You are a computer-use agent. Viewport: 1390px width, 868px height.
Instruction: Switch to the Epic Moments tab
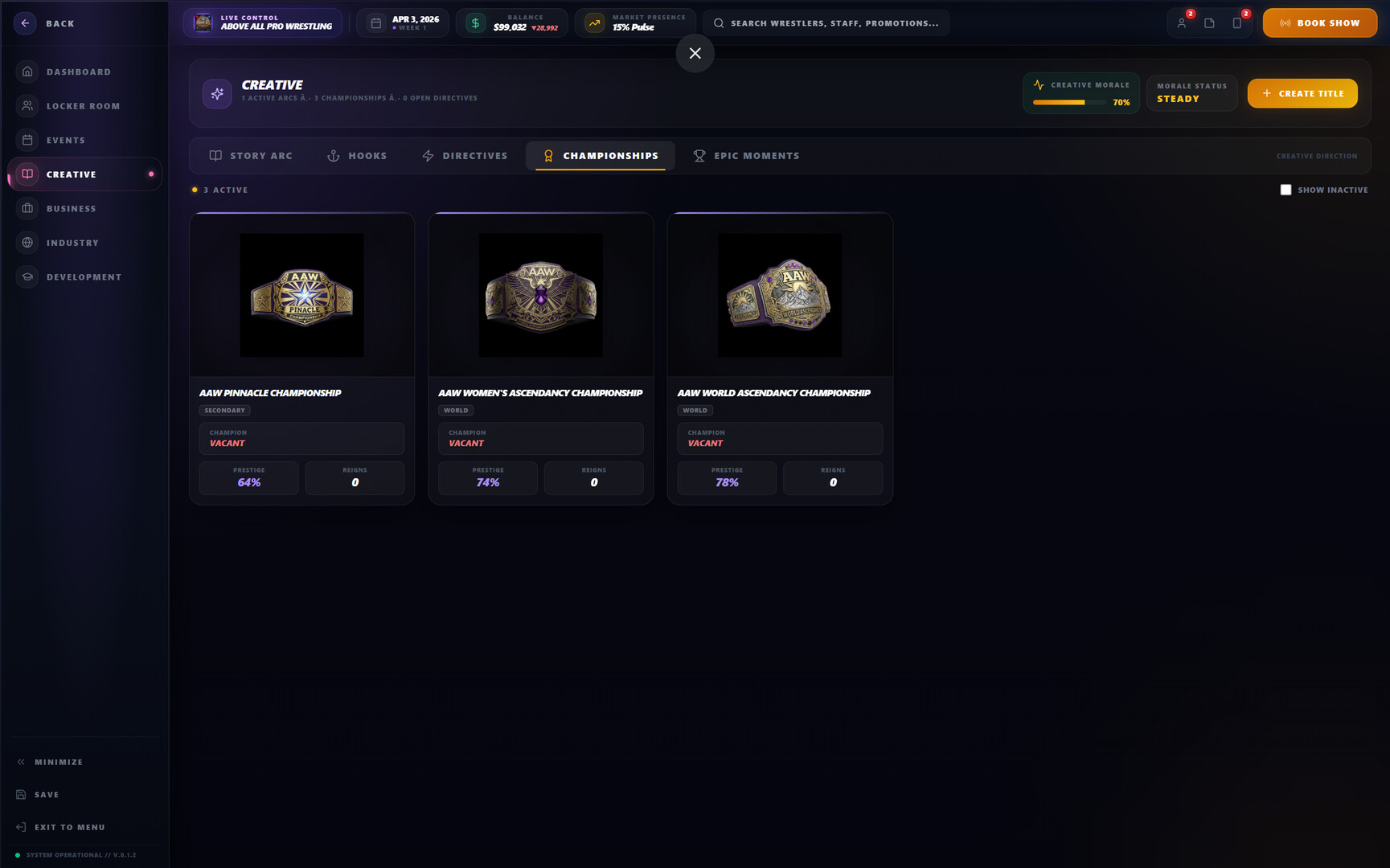point(747,156)
